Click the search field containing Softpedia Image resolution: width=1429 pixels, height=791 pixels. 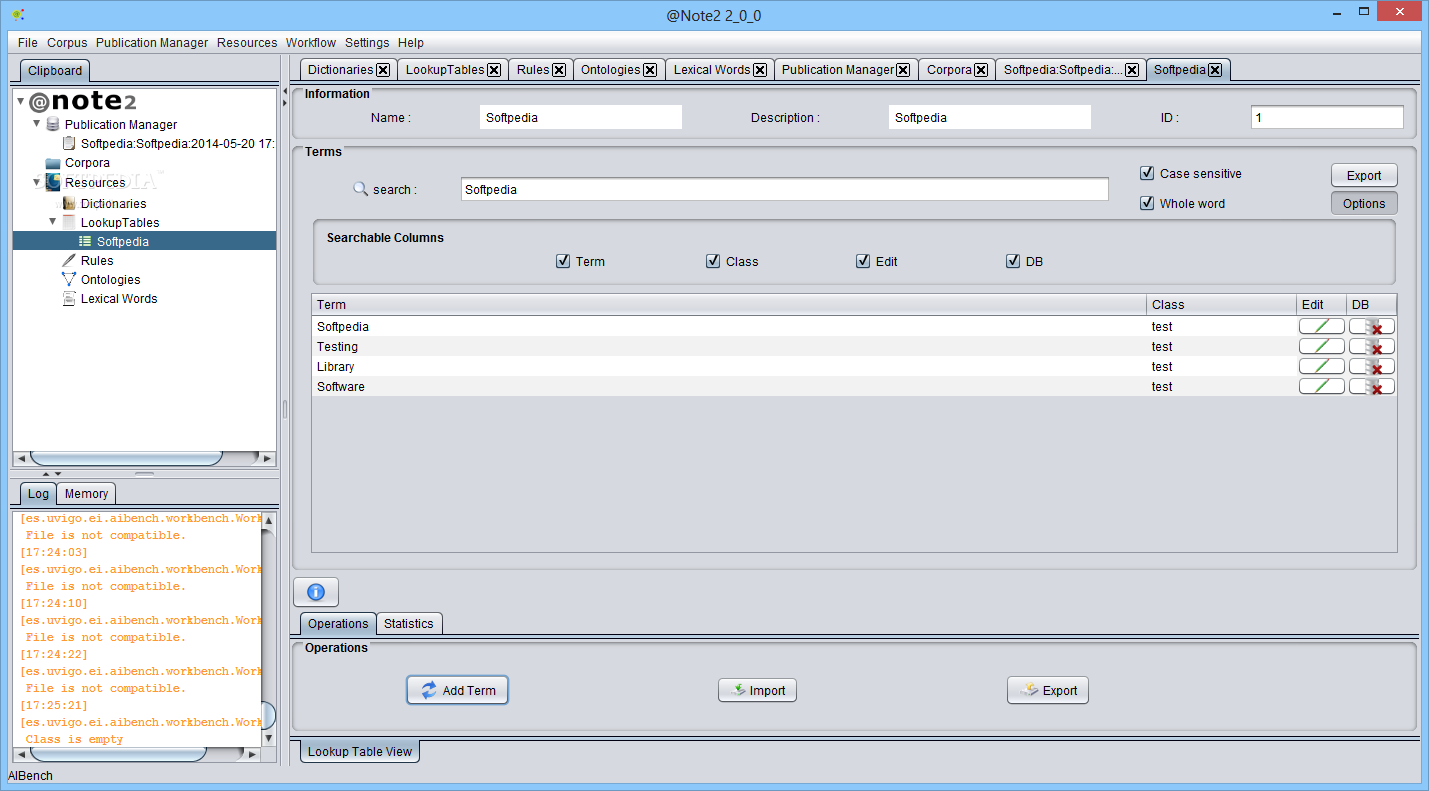click(785, 189)
